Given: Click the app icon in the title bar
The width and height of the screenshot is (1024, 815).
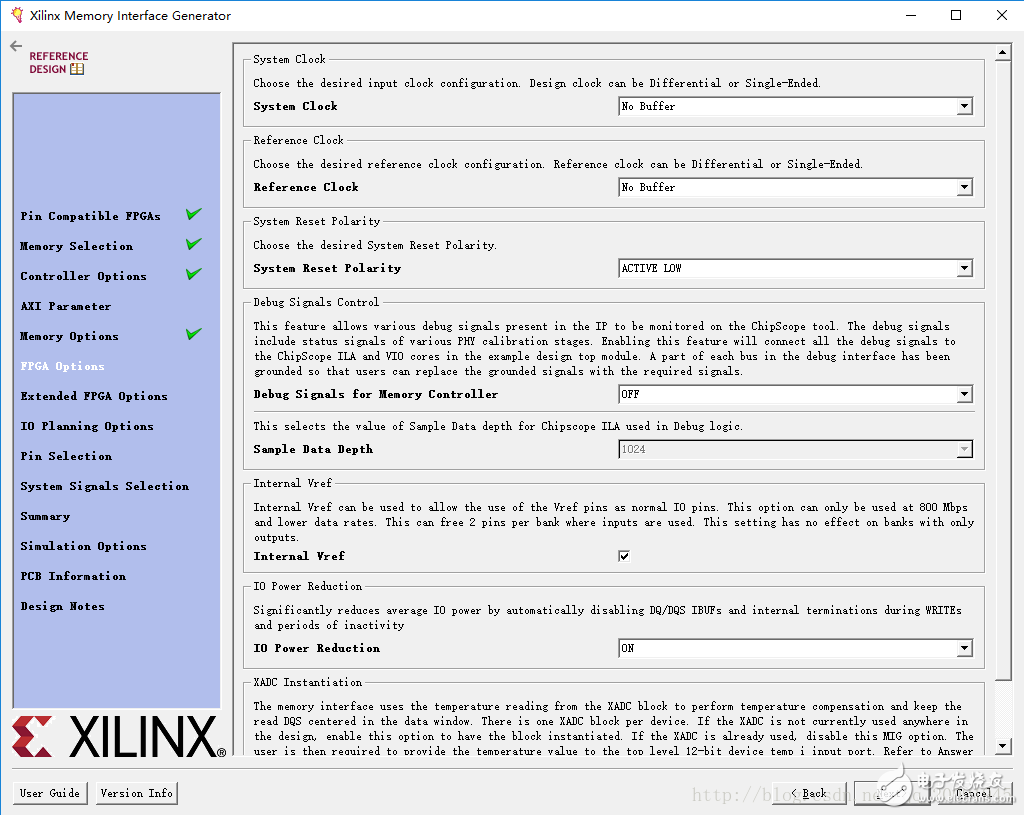Looking at the screenshot, I should (16, 15).
